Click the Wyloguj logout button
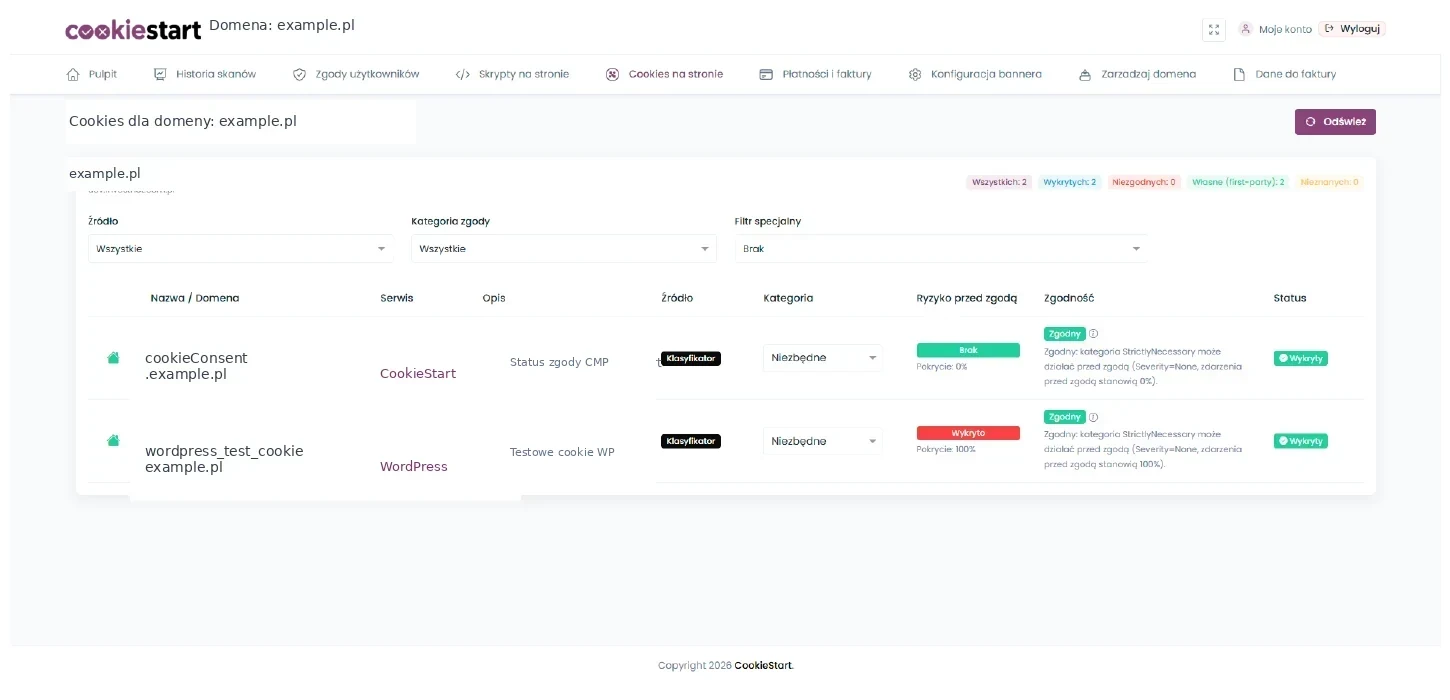The height and width of the screenshot is (700, 1450). click(x=1352, y=29)
